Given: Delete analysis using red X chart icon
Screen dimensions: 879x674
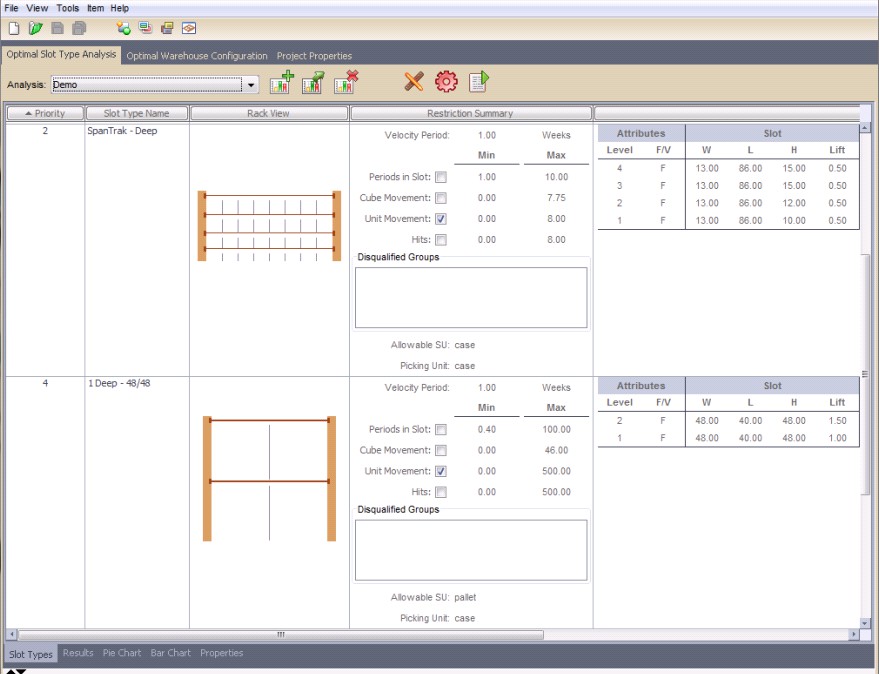Looking at the screenshot, I should point(346,82).
